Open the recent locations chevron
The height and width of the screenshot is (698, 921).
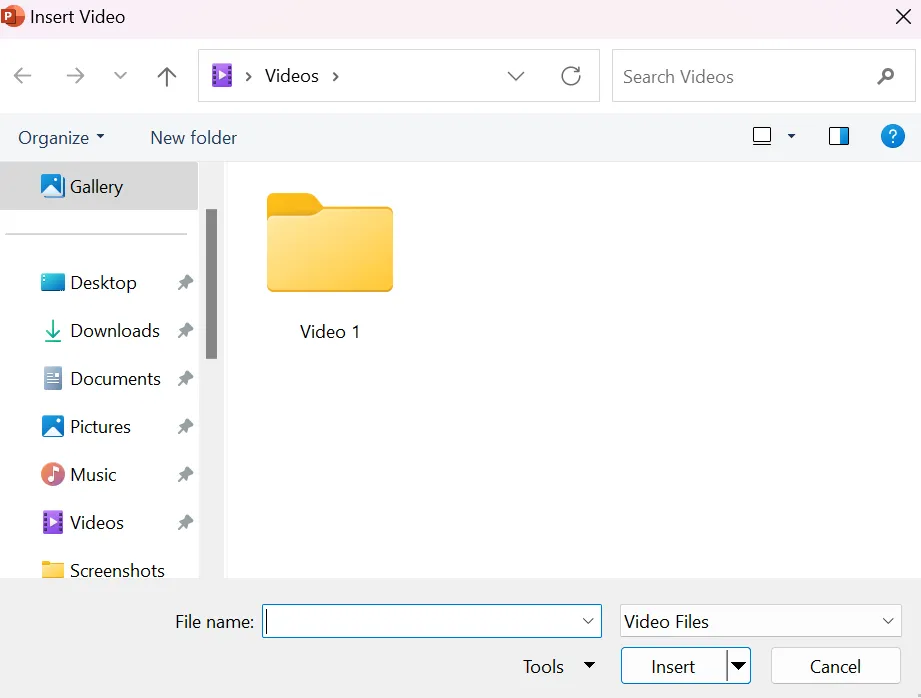(x=120, y=76)
